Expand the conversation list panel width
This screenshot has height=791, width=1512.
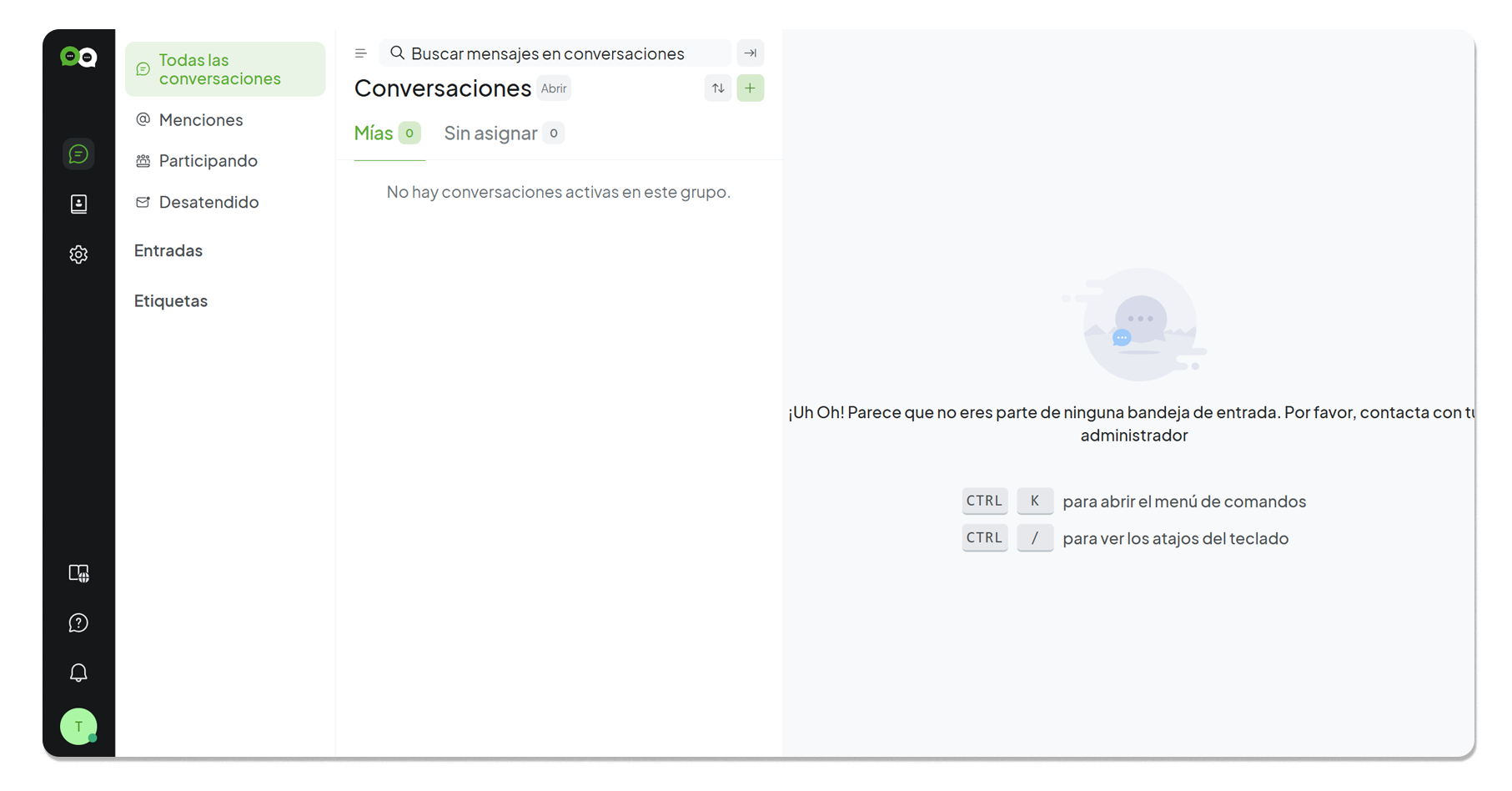click(751, 53)
